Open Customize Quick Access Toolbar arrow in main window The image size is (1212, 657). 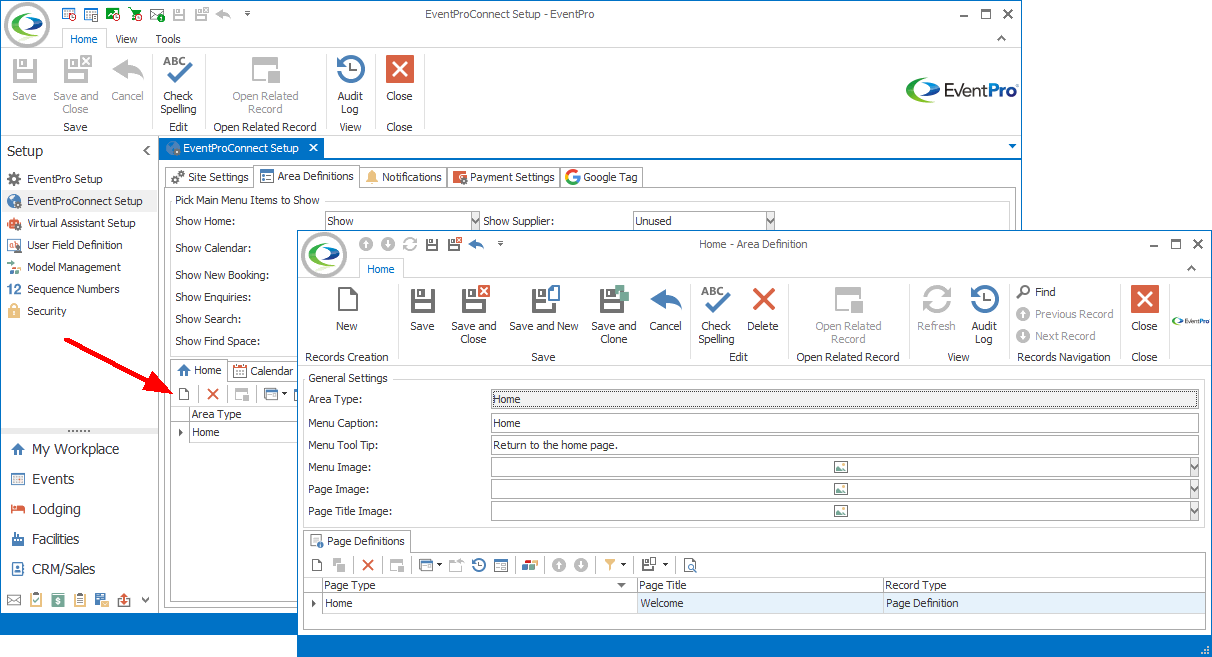coord(247,14)
